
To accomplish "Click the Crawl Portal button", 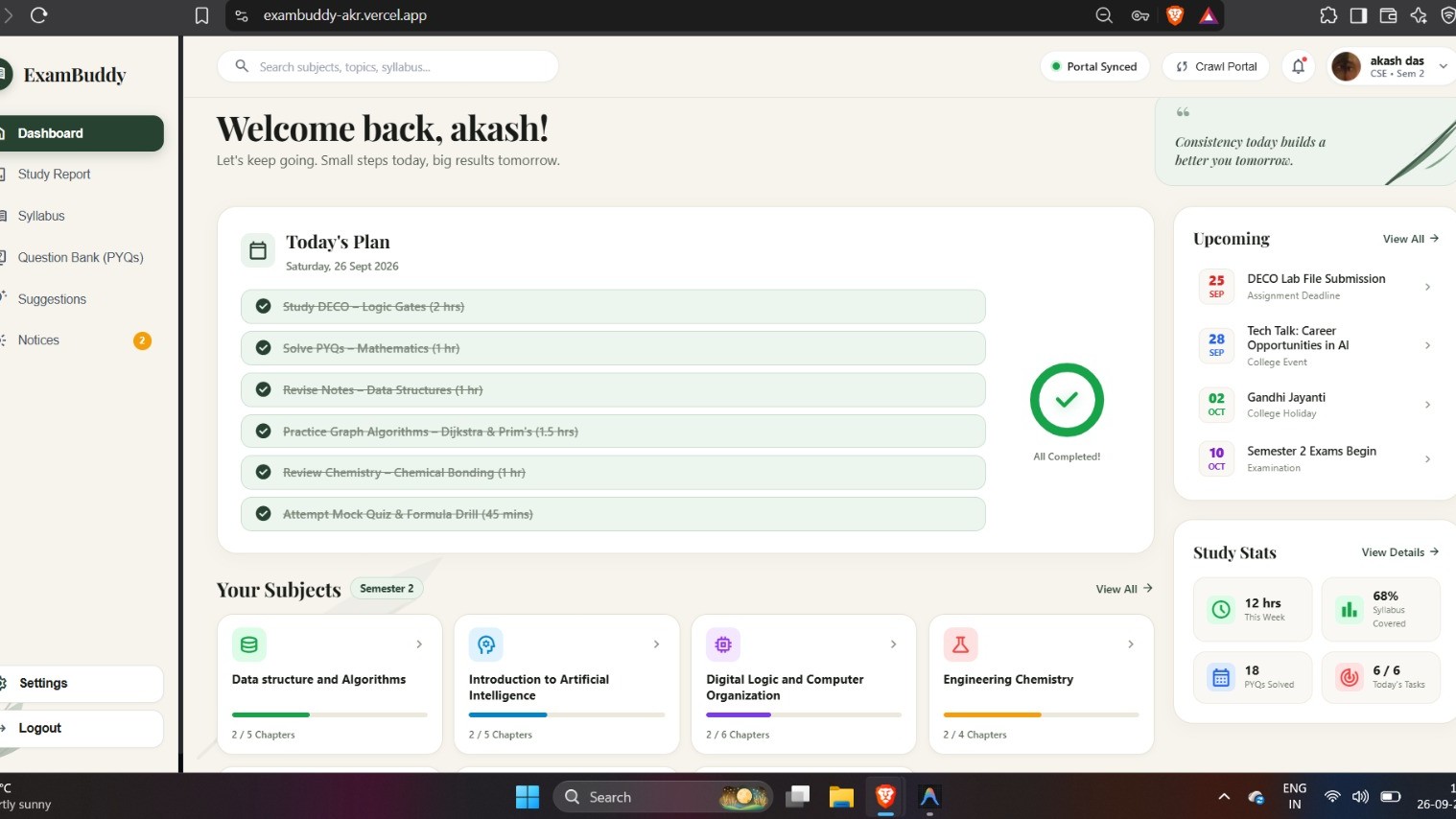I will [1216, 66].
